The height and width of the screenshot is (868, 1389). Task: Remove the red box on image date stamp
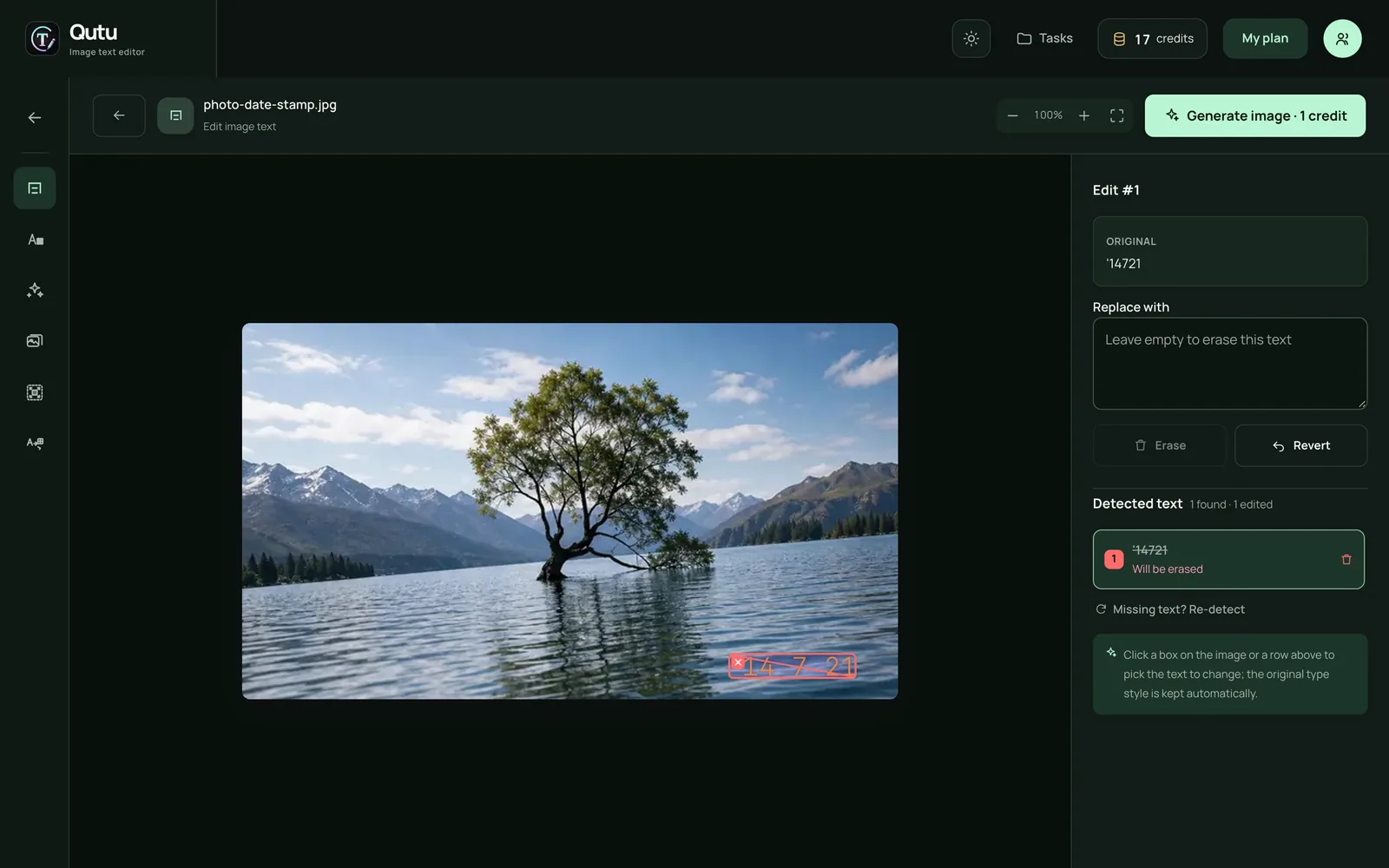point(738,662)
